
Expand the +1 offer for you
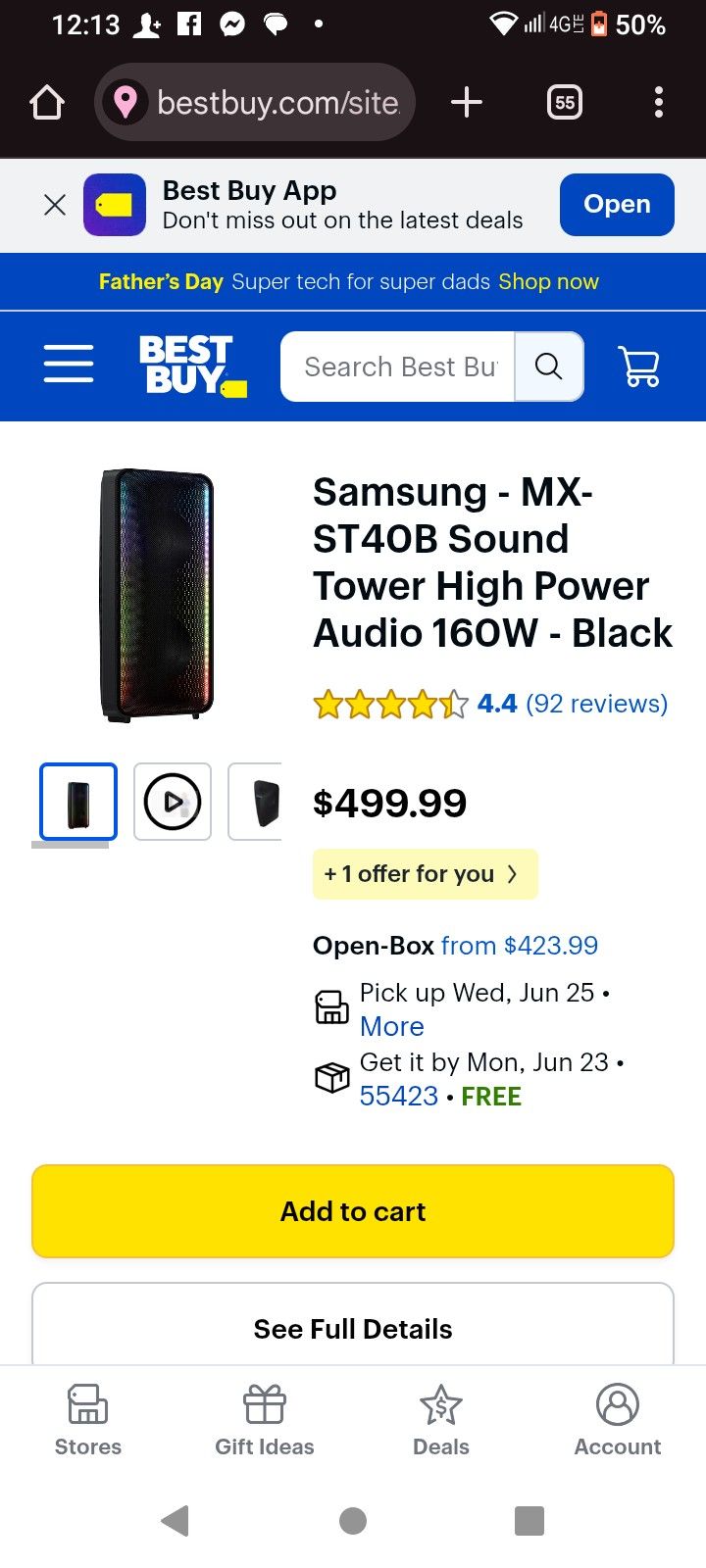pos(425,873)
